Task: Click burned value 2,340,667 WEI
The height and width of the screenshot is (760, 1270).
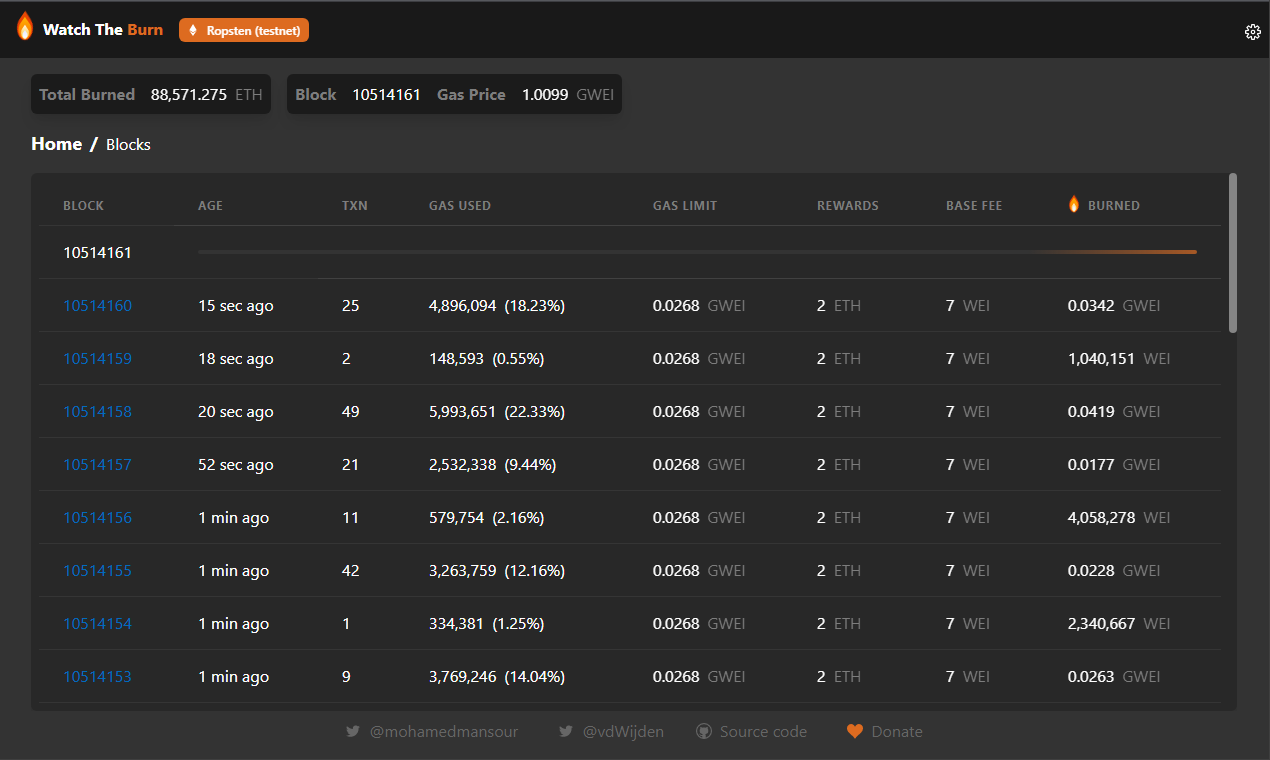Action: point(1119,624)
